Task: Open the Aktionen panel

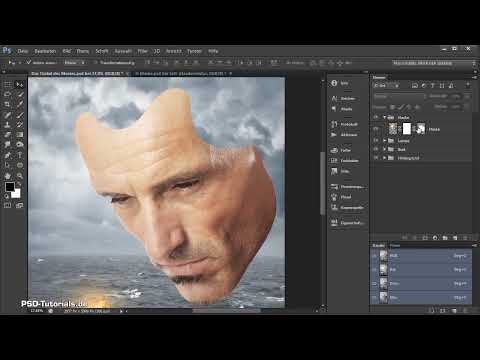Action: click(344, 135)
